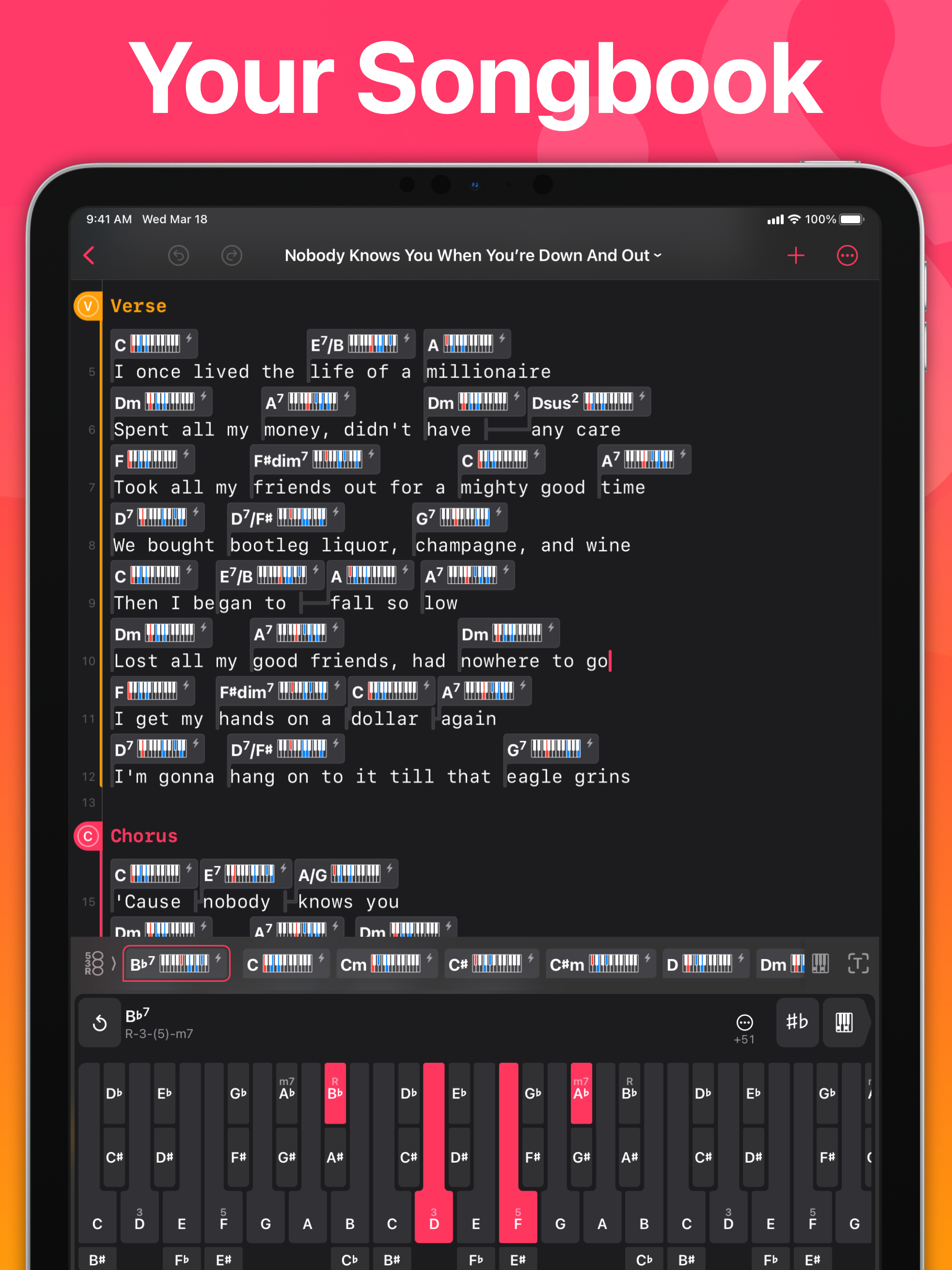This screenshot has height=1270, width=952.
Task: Toggle sharp/flat notation button
Action: coord(797,1022)
